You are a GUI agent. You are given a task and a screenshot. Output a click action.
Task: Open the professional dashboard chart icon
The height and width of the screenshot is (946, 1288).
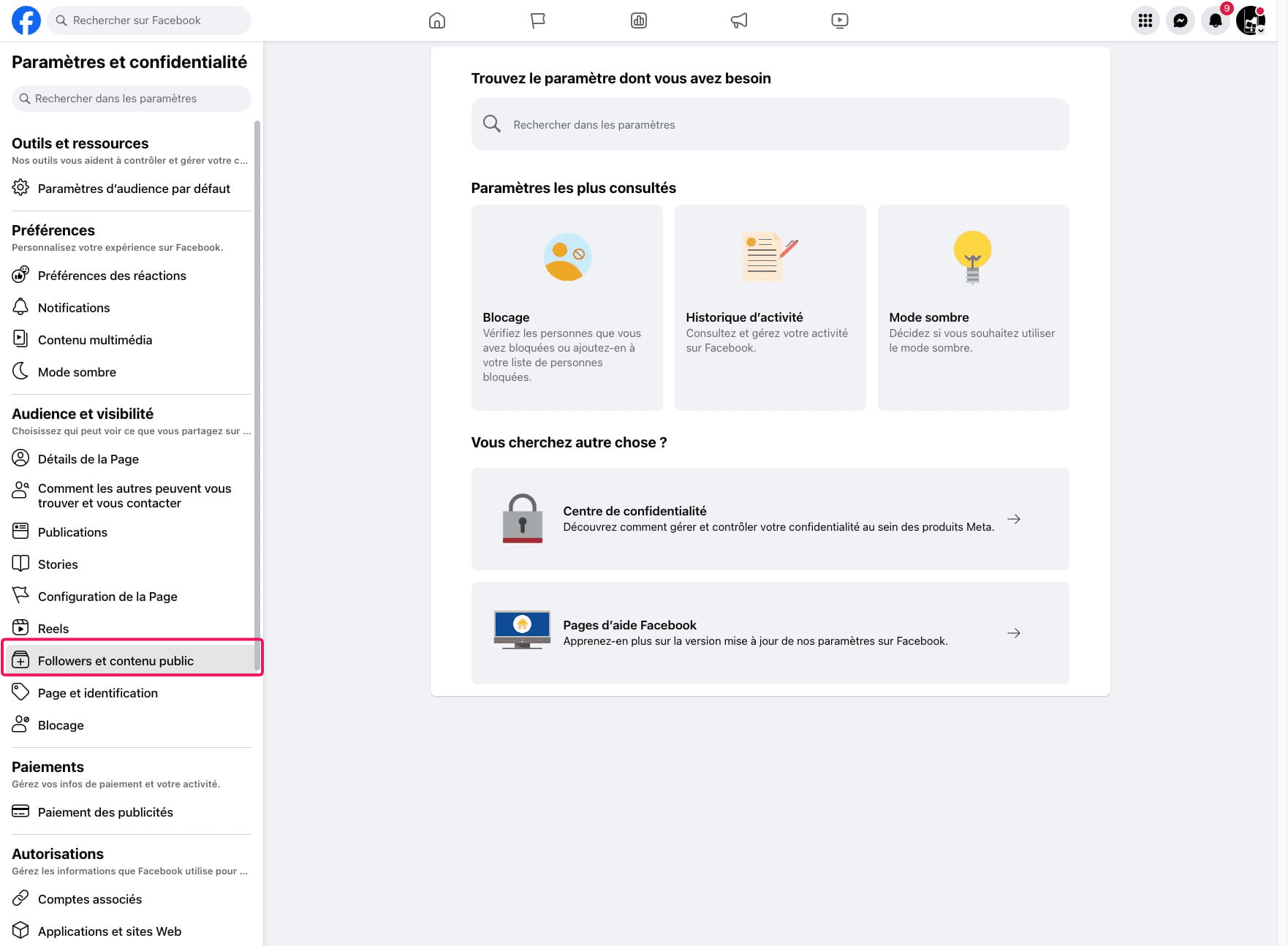click(x=638, y=20)
